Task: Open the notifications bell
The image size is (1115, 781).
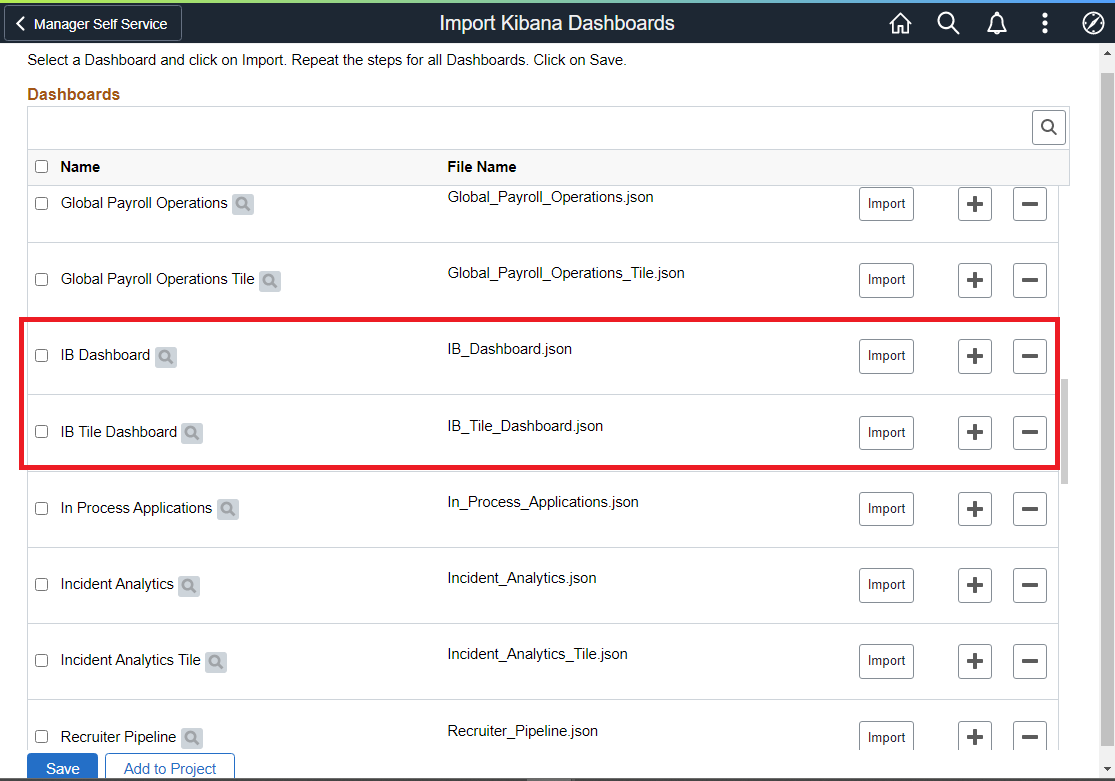Action: 996,24
